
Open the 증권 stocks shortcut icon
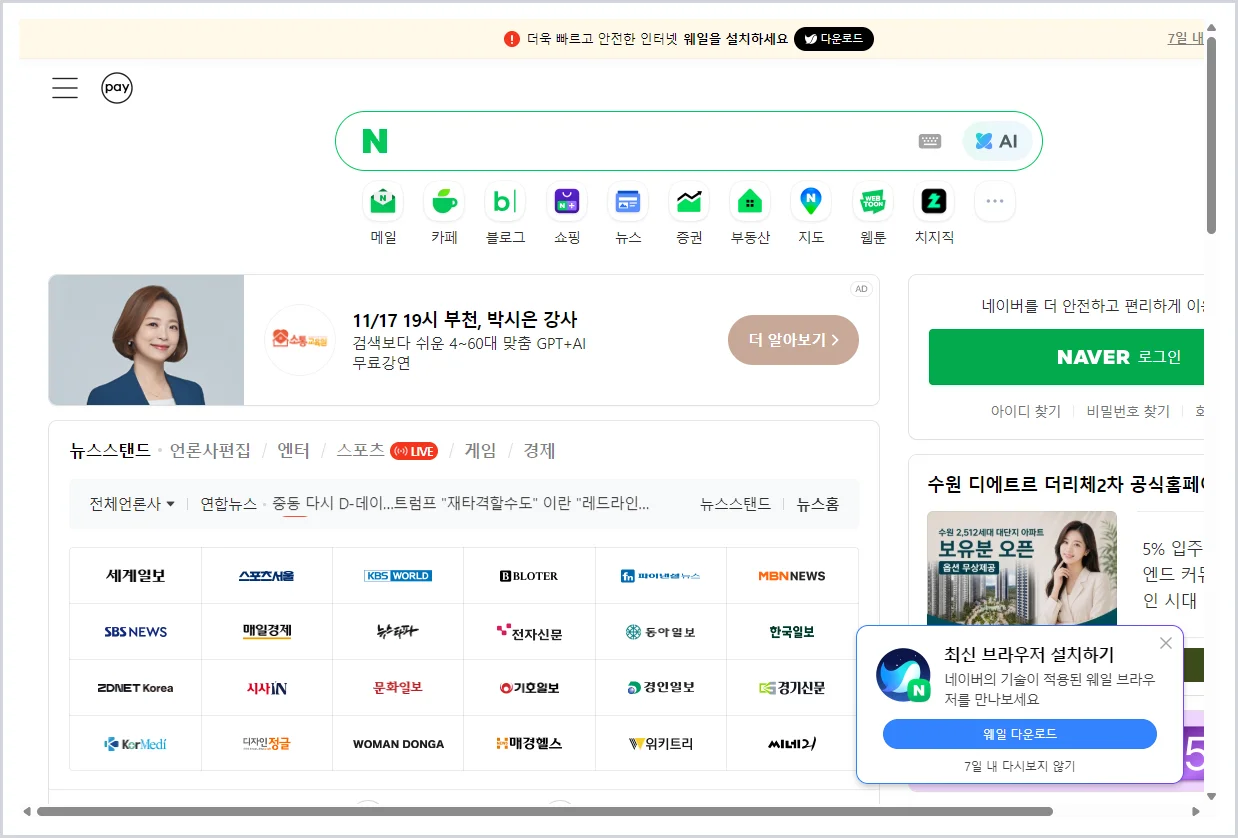(689, 202)
